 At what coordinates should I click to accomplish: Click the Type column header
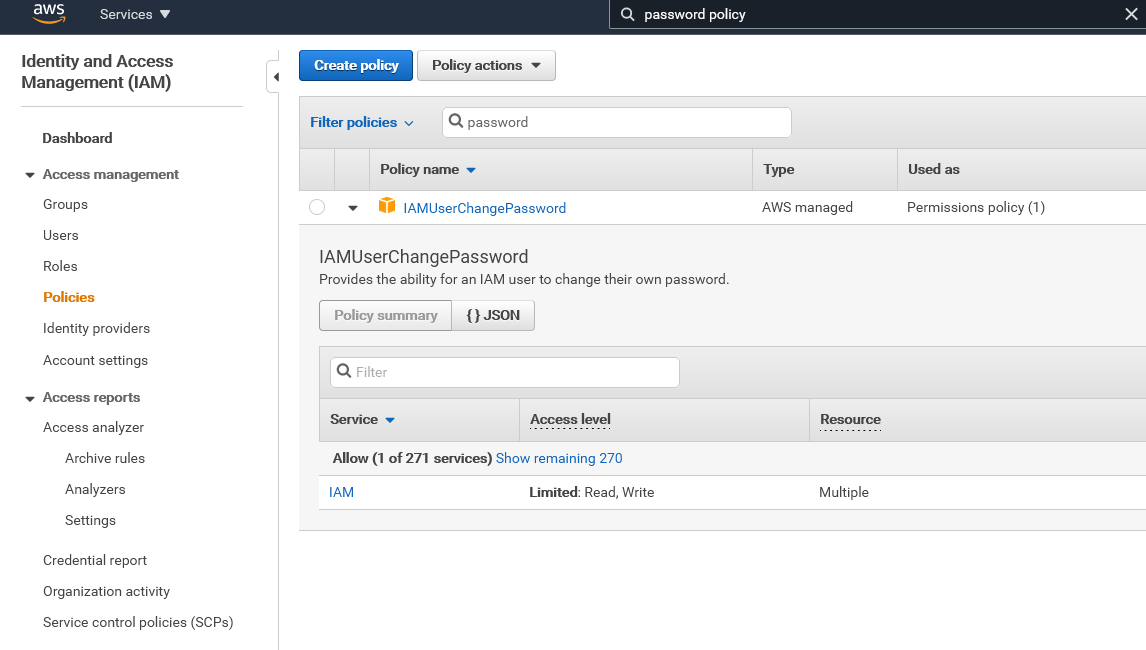point(778,170)
